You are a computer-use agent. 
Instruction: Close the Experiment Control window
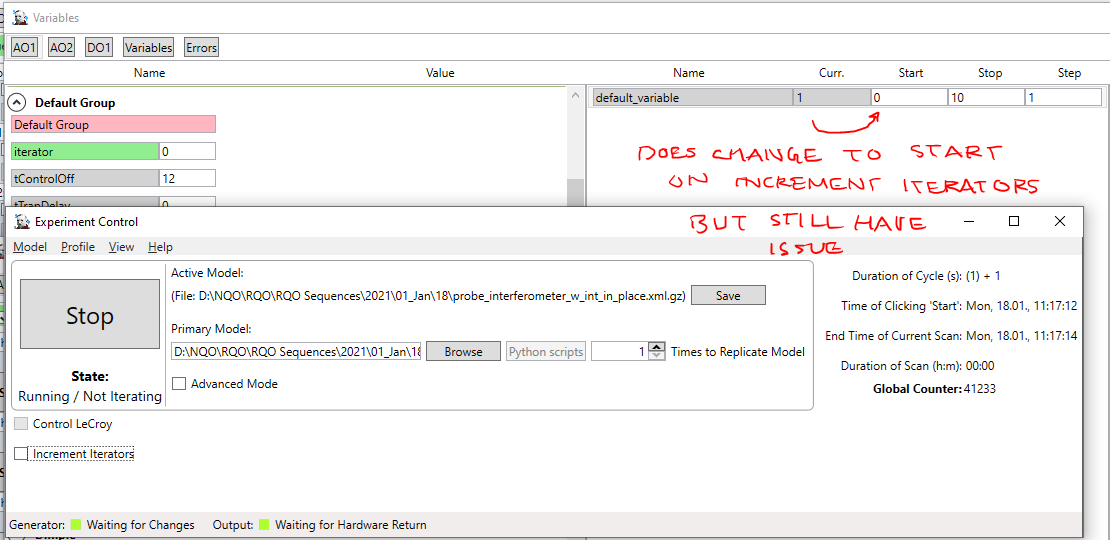click(x=1060, y=222)
